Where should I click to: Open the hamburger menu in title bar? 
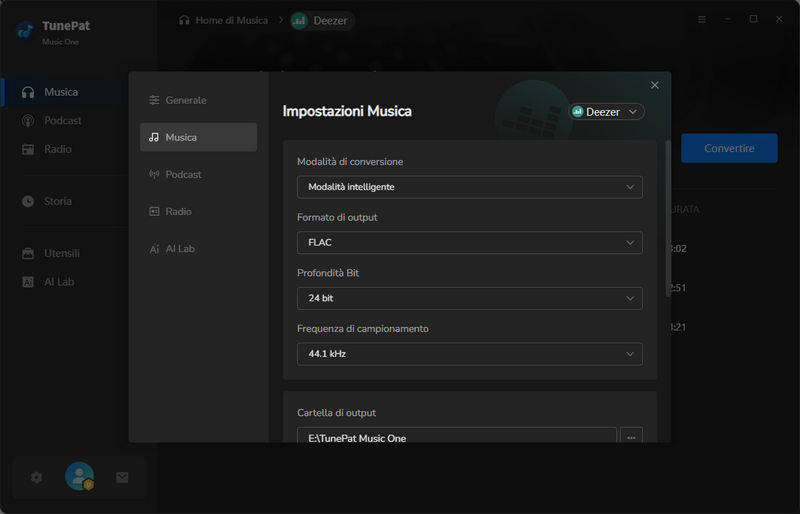point(702,19)
